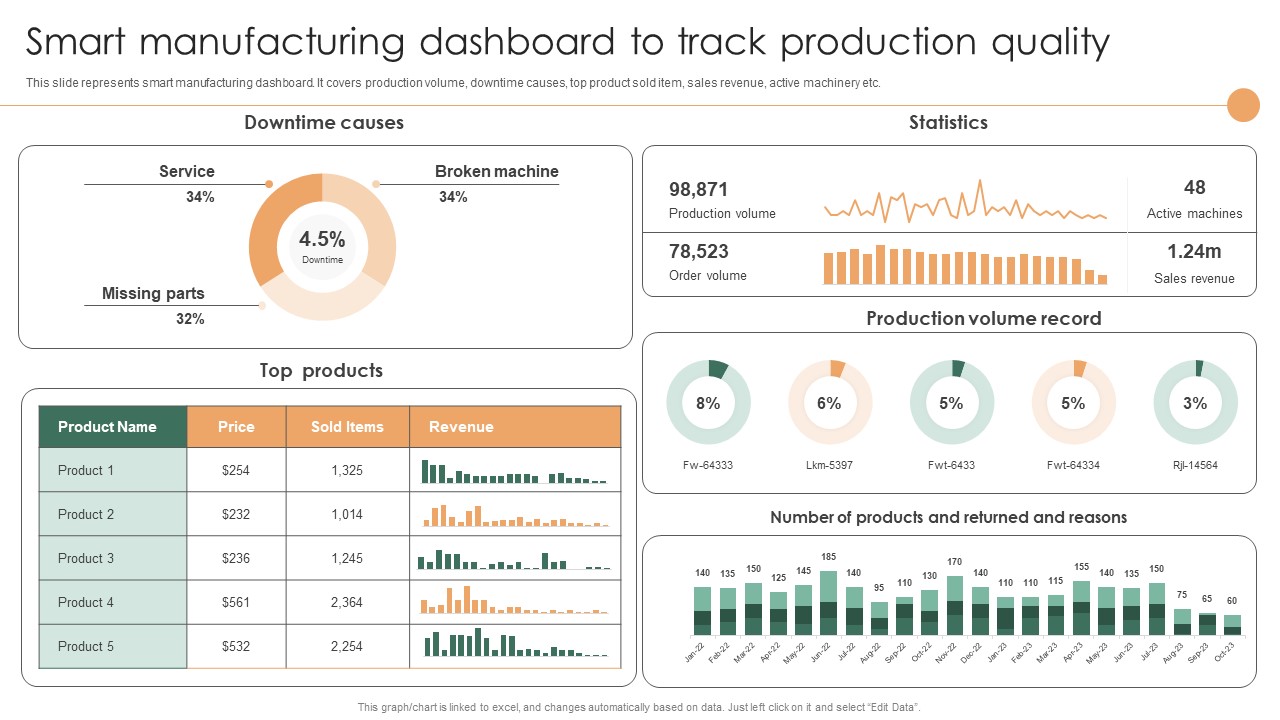
Task: Select the Product 4 revenue sparkline
Action: pos(515,601)
